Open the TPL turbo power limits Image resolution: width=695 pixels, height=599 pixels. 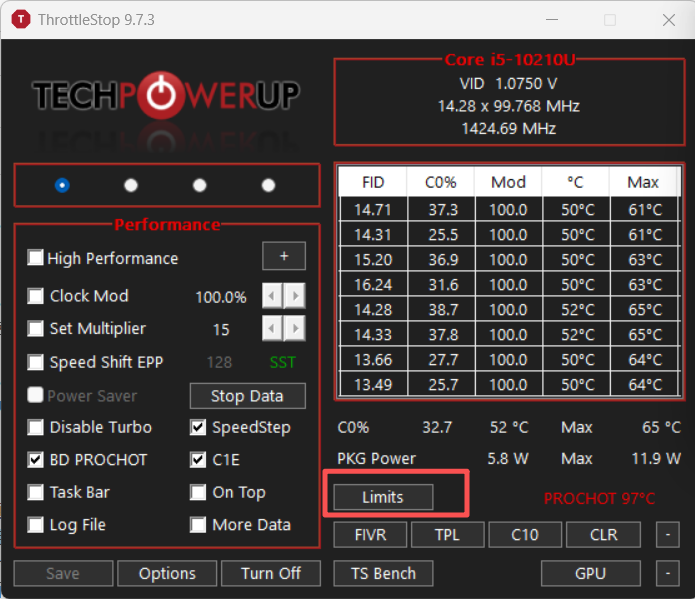click(x=448, y=535)
